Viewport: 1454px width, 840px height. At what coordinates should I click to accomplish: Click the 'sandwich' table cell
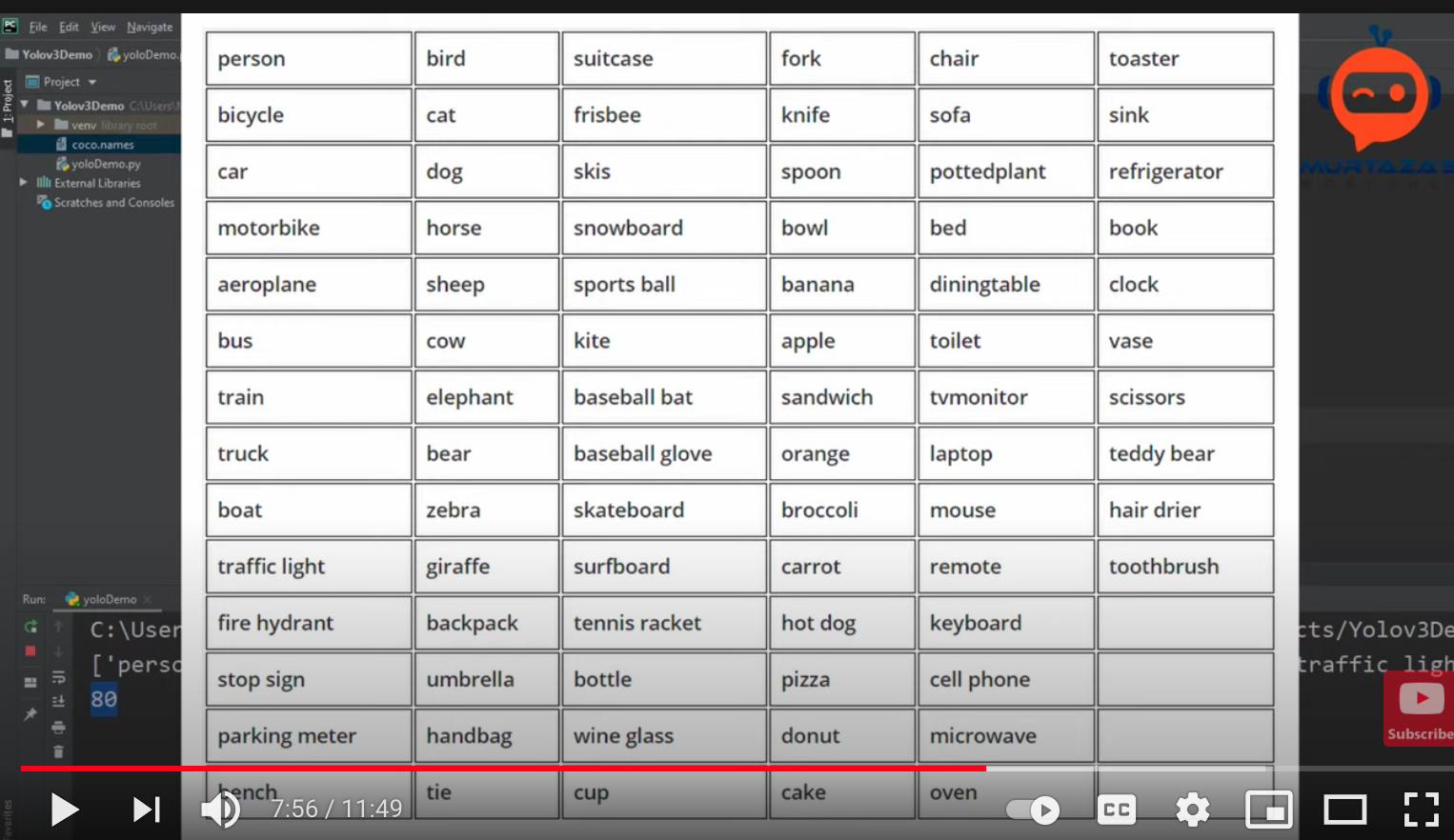click(842, 397)
